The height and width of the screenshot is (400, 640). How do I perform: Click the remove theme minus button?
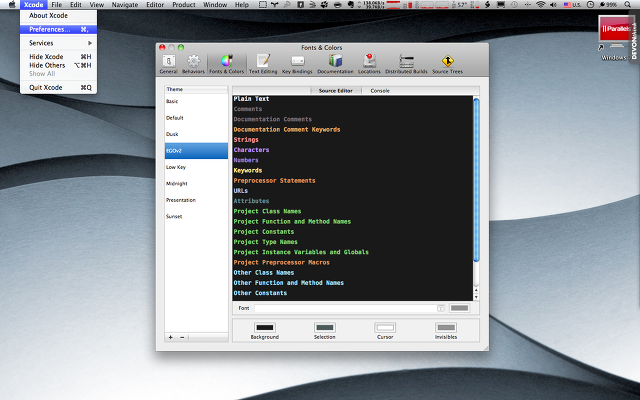(x=182, y=337)
